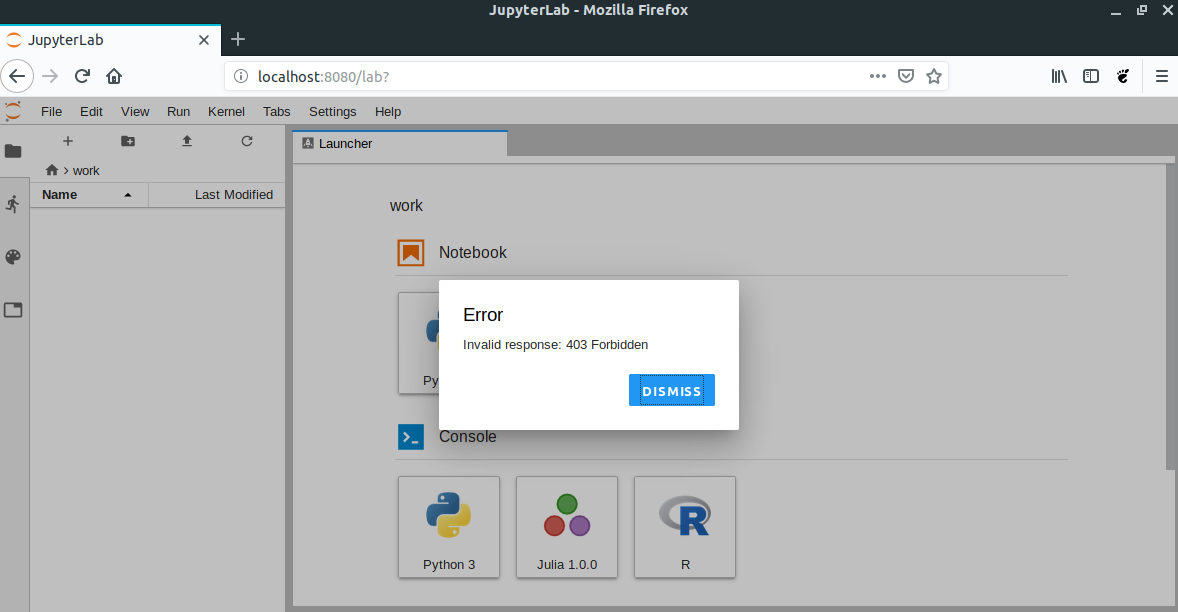
Task: Open the command palette sidebar icon
Action: [13, 257]
